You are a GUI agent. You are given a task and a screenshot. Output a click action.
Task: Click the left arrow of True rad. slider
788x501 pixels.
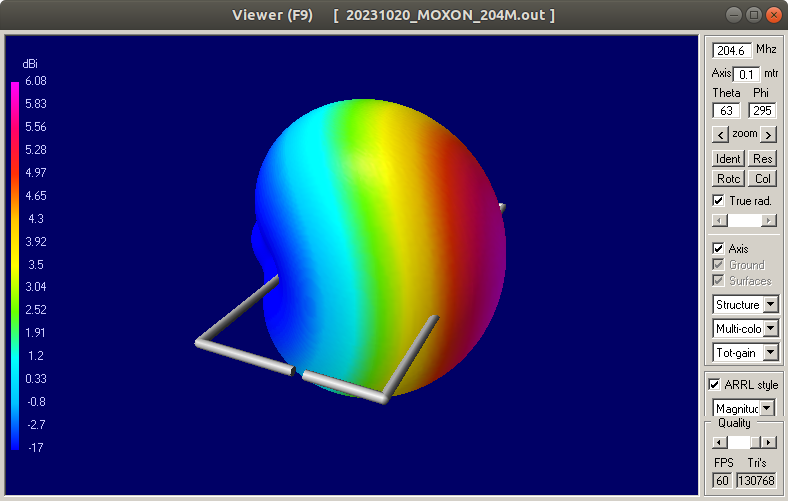coord(718,220)
